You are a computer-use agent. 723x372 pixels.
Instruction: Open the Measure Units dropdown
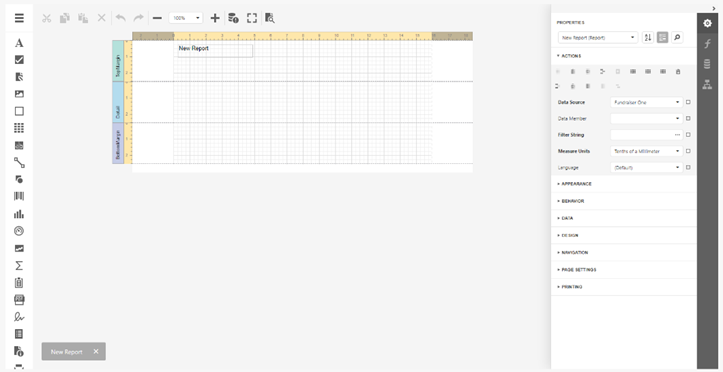point(646,151)
